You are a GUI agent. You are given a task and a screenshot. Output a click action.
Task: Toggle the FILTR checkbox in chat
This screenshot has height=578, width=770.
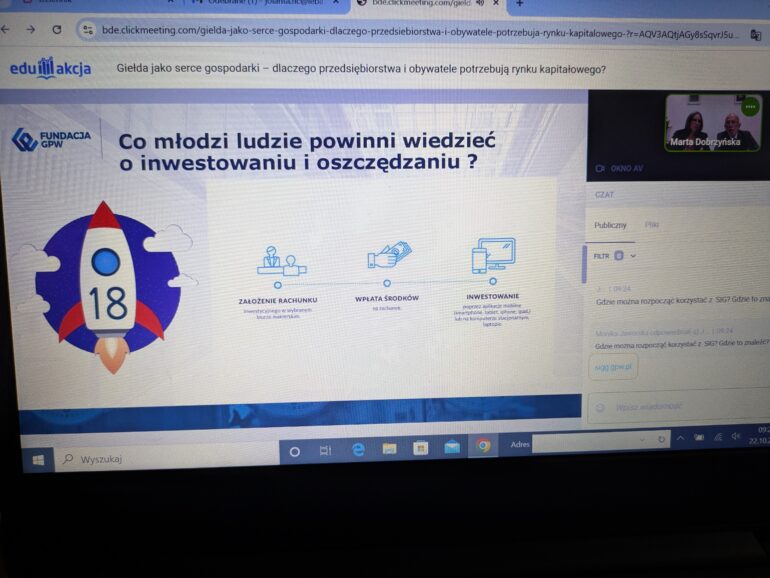tap(619, 256)
